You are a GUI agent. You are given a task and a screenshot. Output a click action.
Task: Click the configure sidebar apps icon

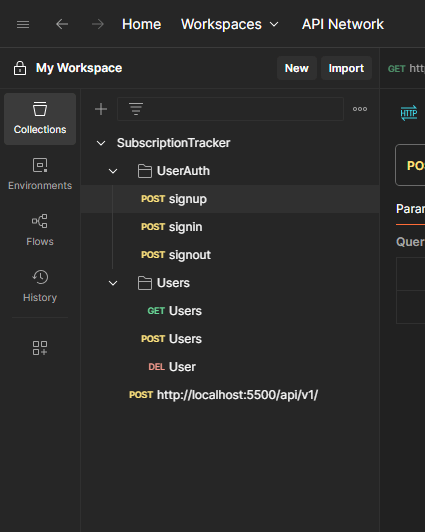click(x=40, y=348)
